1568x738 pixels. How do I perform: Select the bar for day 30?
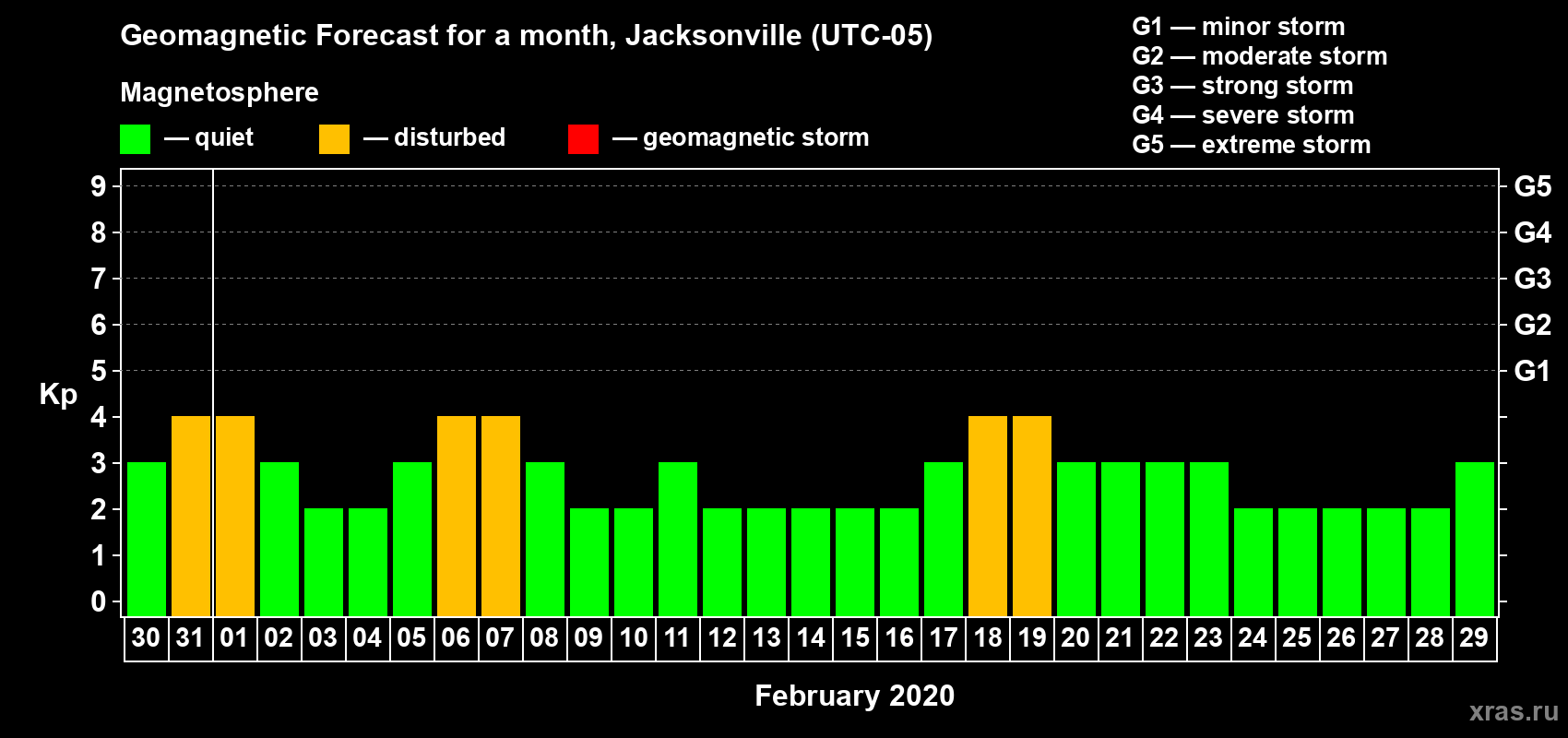click(x=147, y=540)
